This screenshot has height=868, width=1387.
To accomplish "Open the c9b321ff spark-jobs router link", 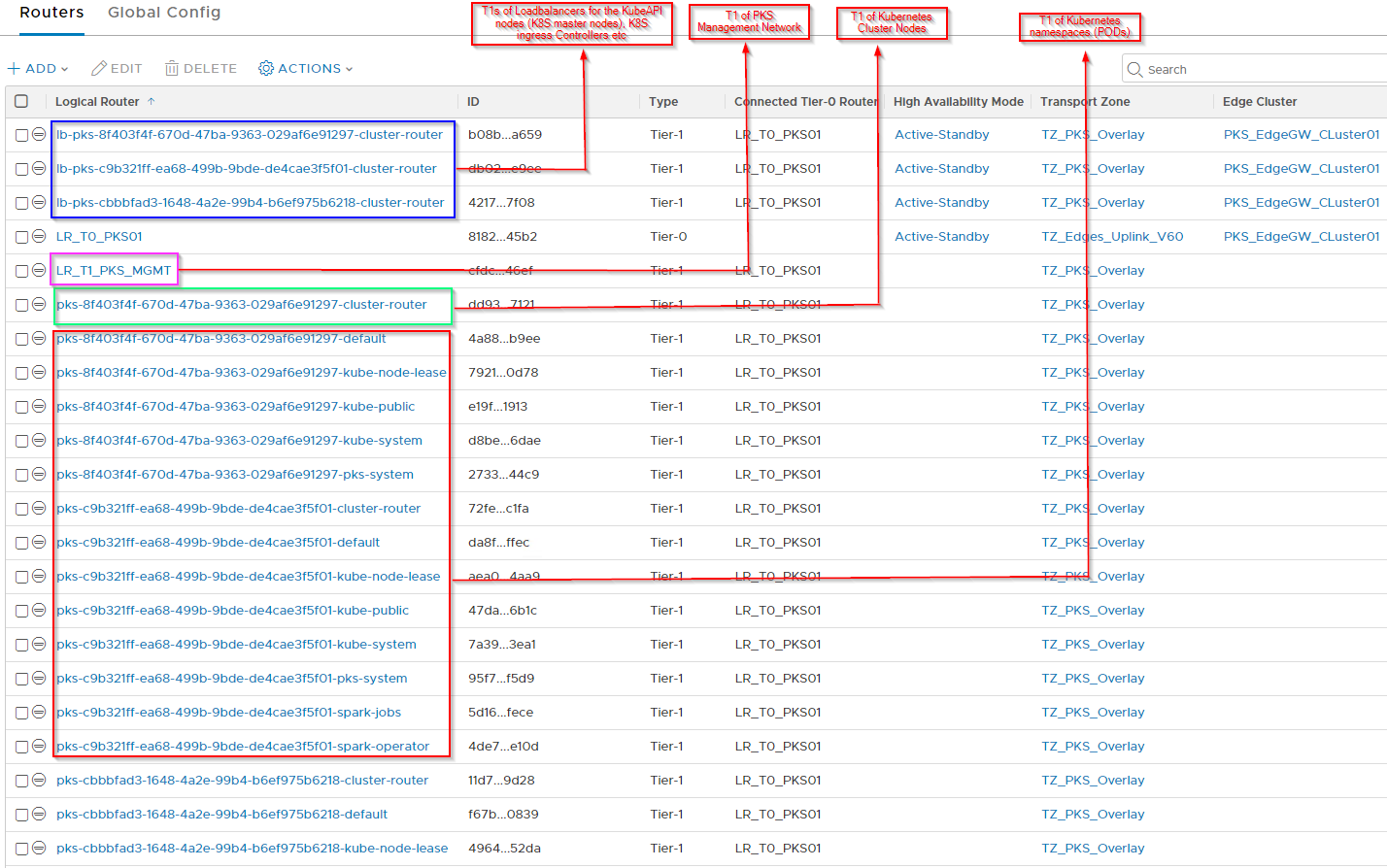I will click(228, 712).
